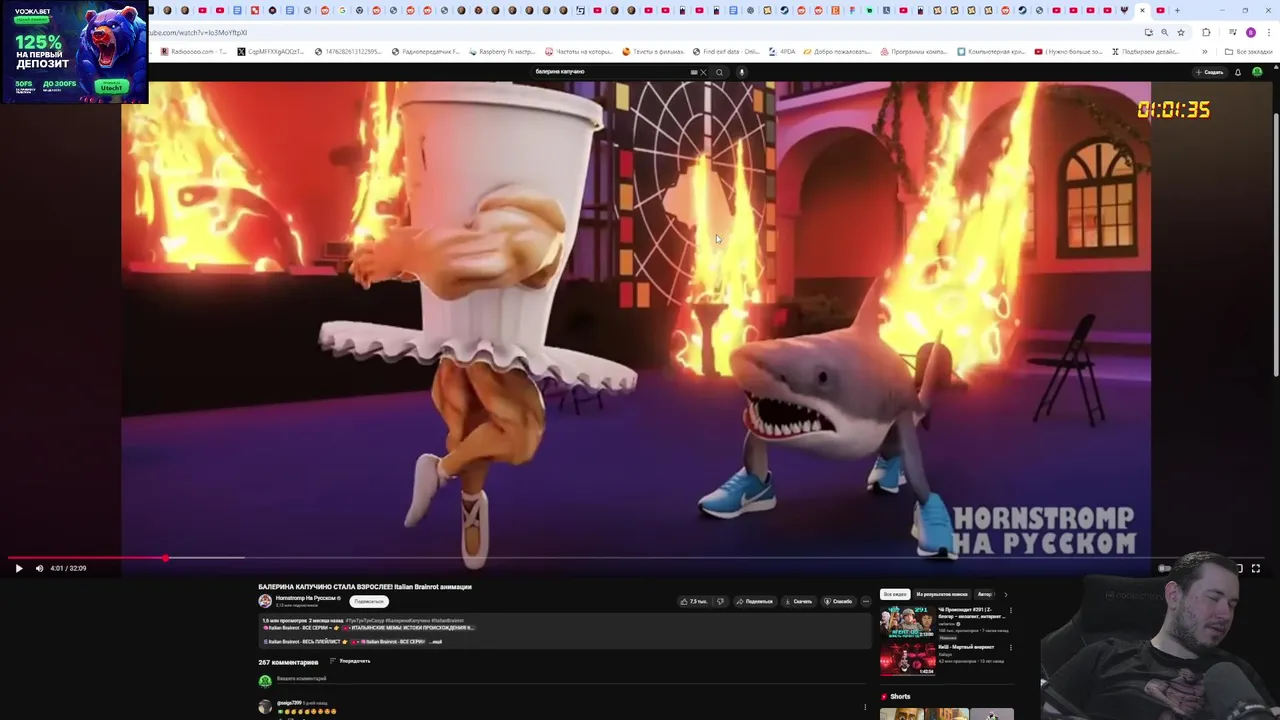
Task: Show more sidebar filter chips with the arrow
Action: (1005, 594)
